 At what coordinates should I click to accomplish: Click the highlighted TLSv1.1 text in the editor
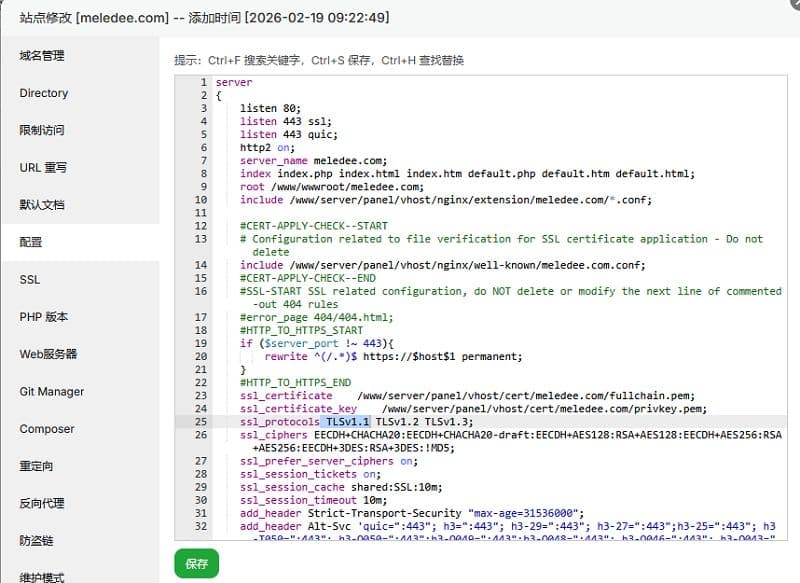347,422
